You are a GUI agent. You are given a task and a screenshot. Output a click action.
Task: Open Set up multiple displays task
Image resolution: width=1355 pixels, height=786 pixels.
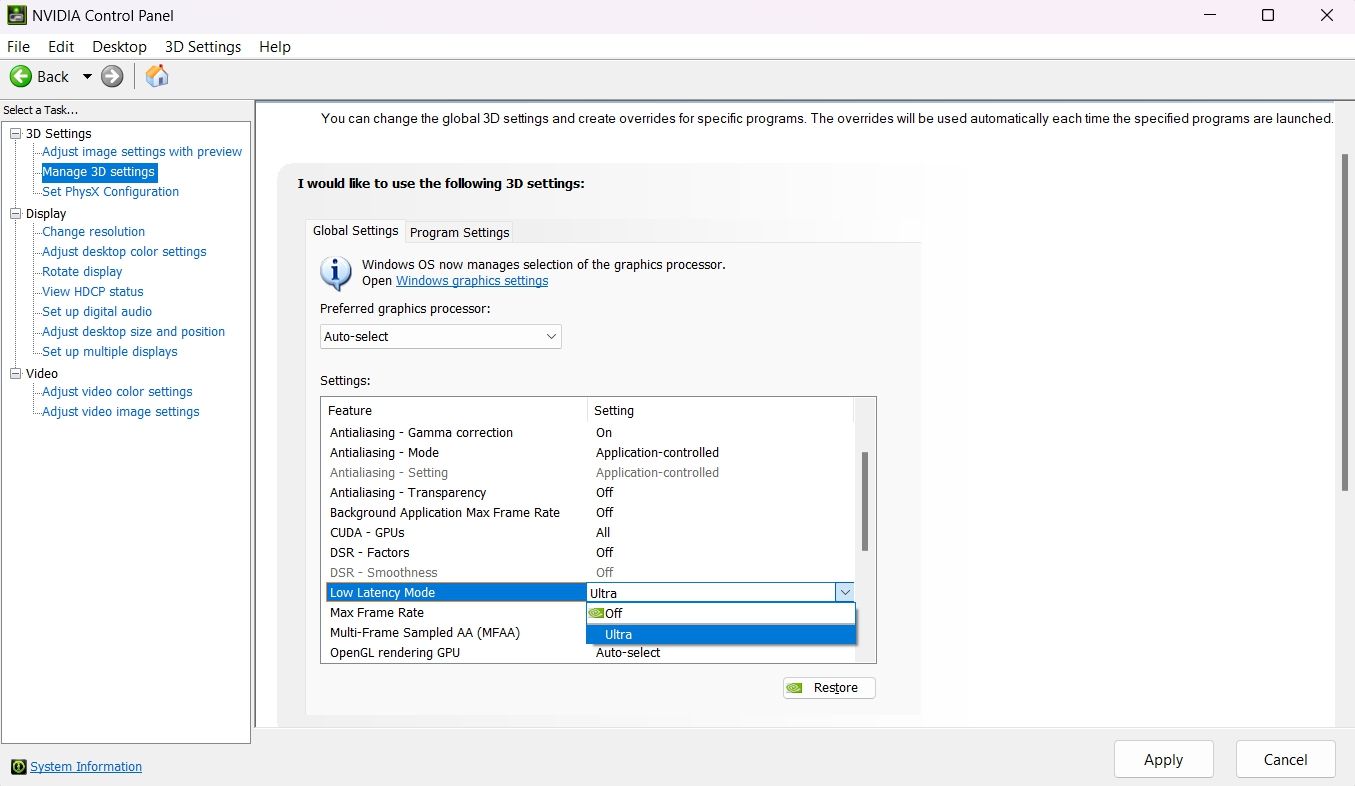(109, 352)
